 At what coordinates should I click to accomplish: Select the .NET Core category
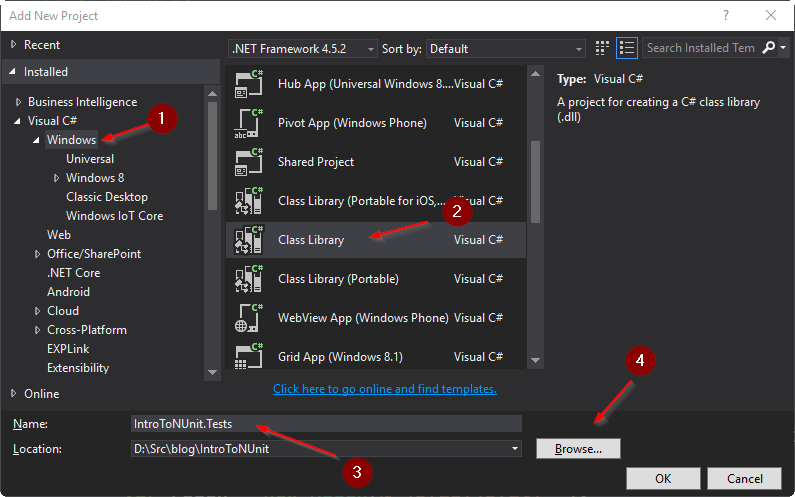pos(74,273)
